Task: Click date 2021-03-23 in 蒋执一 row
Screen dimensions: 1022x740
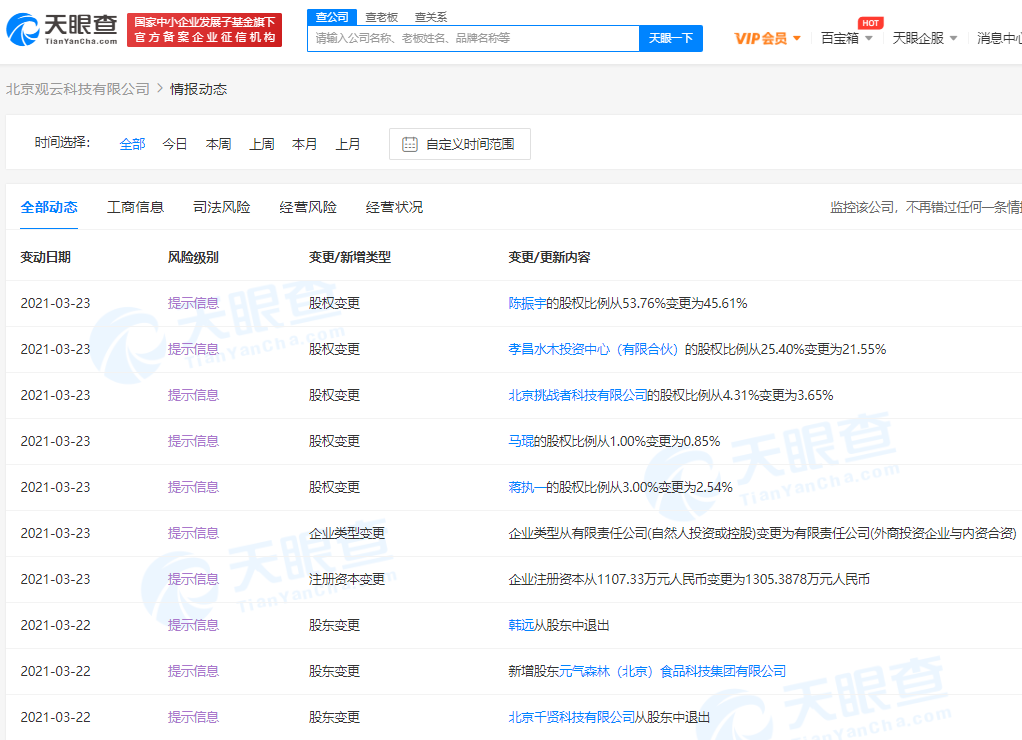Action: tap(55, 487)
